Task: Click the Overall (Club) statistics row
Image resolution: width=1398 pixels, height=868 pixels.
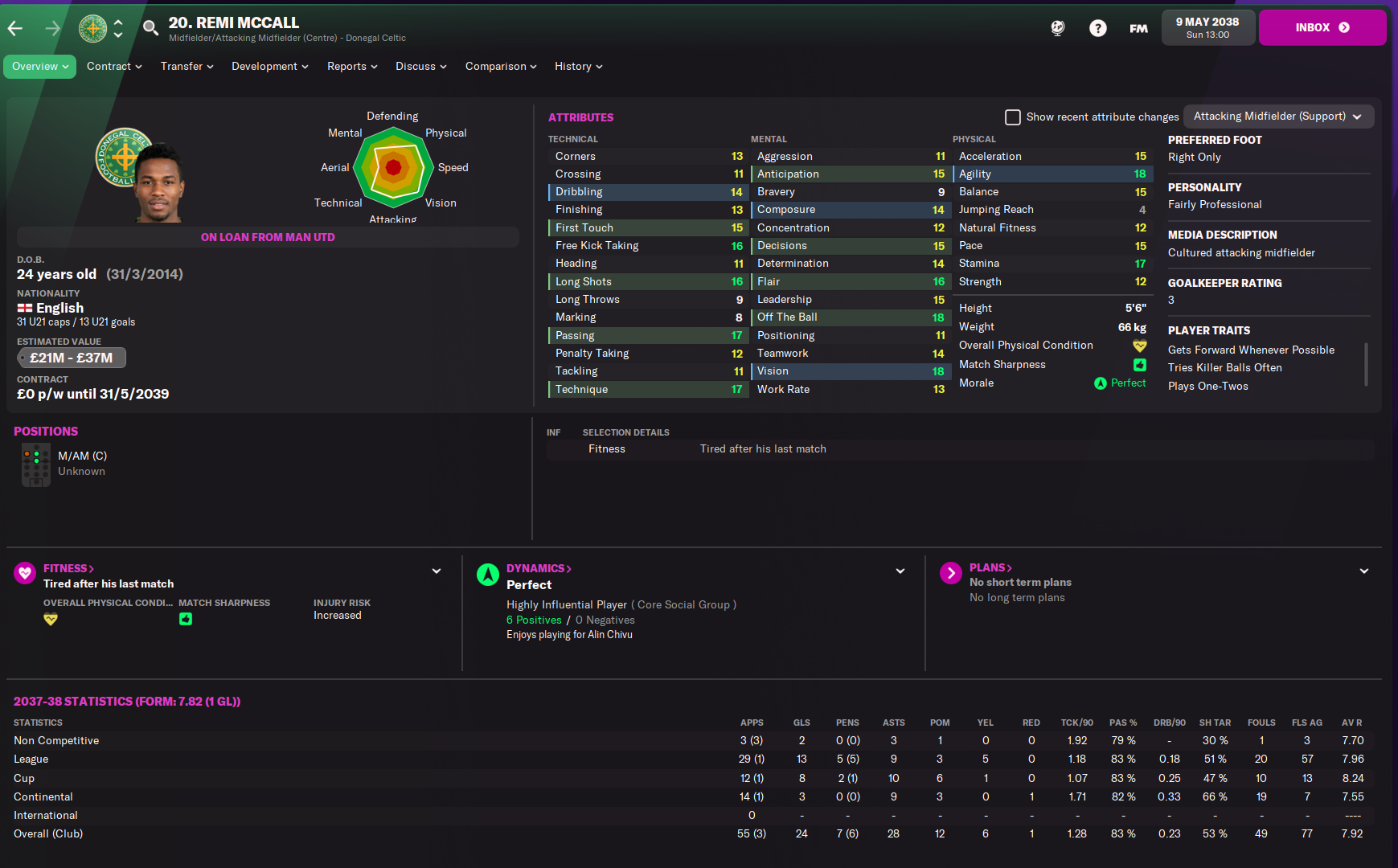Action: click(694, 834)
